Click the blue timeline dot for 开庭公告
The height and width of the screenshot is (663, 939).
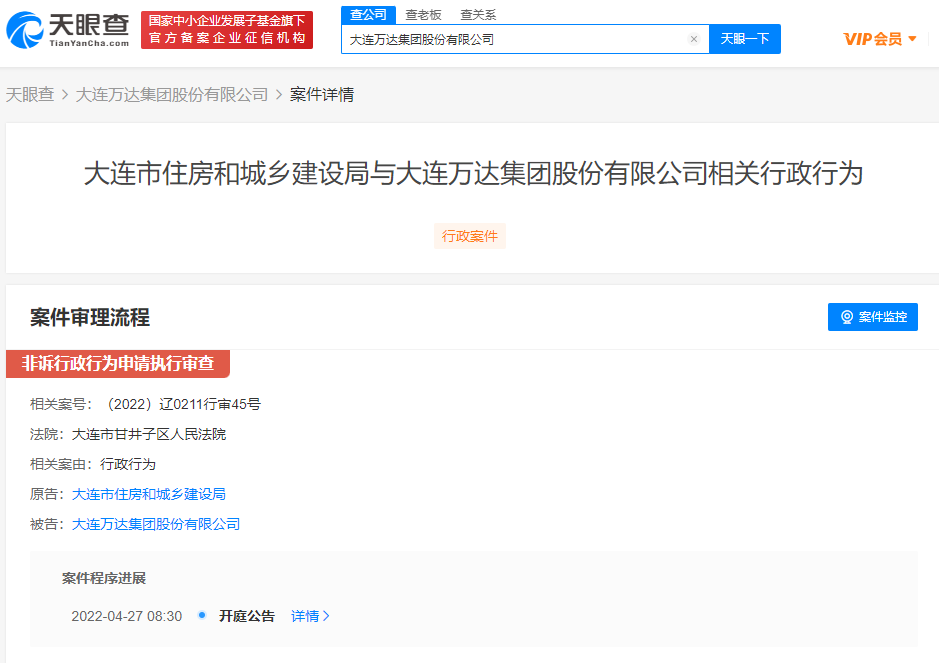pyautogui.click(x=202, y=615)
